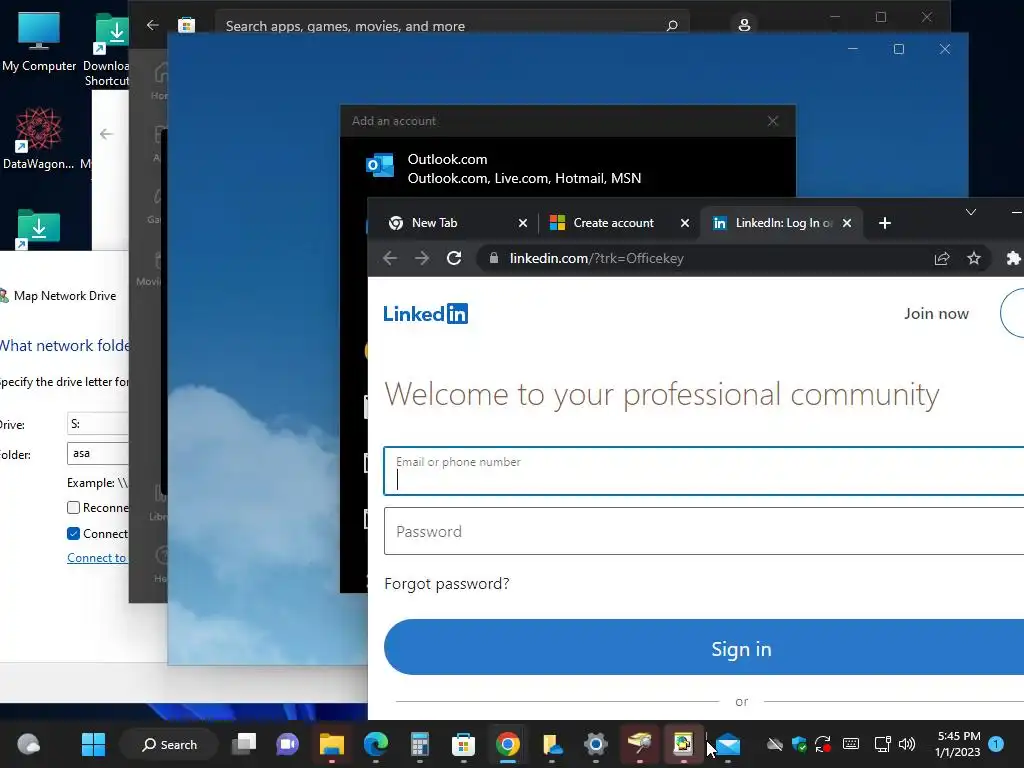Go back in the Chrome browser
1024x768 pixels.
pyautogui.click(x=390, y=259)
